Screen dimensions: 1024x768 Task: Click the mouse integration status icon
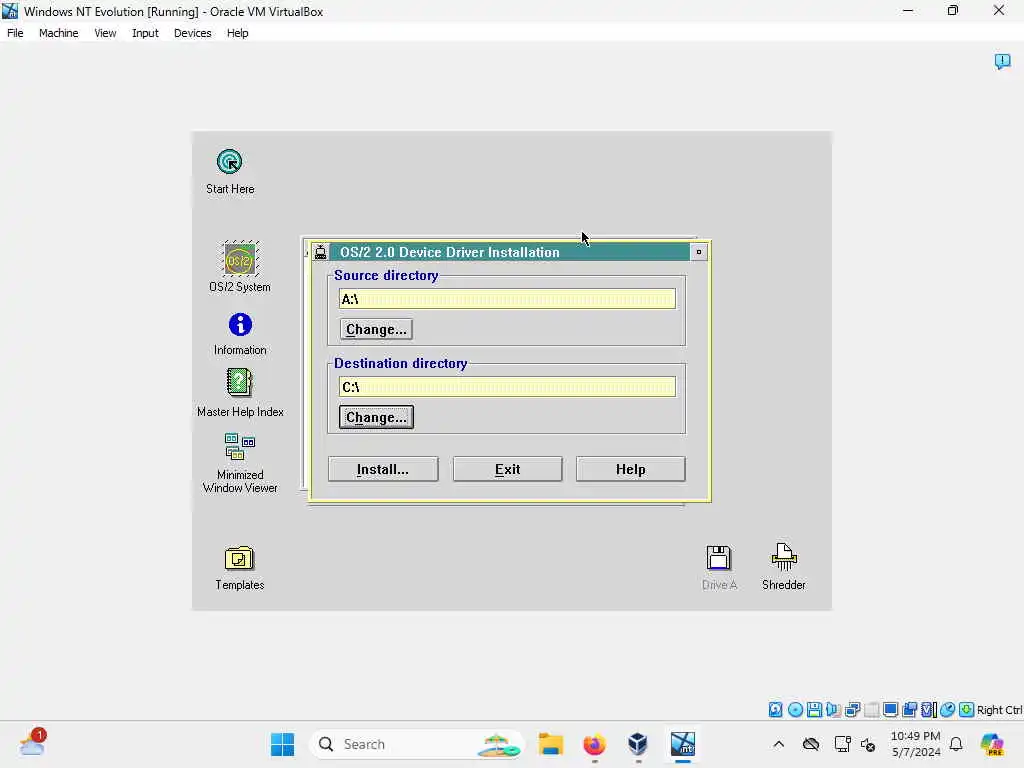pos(948,710)
